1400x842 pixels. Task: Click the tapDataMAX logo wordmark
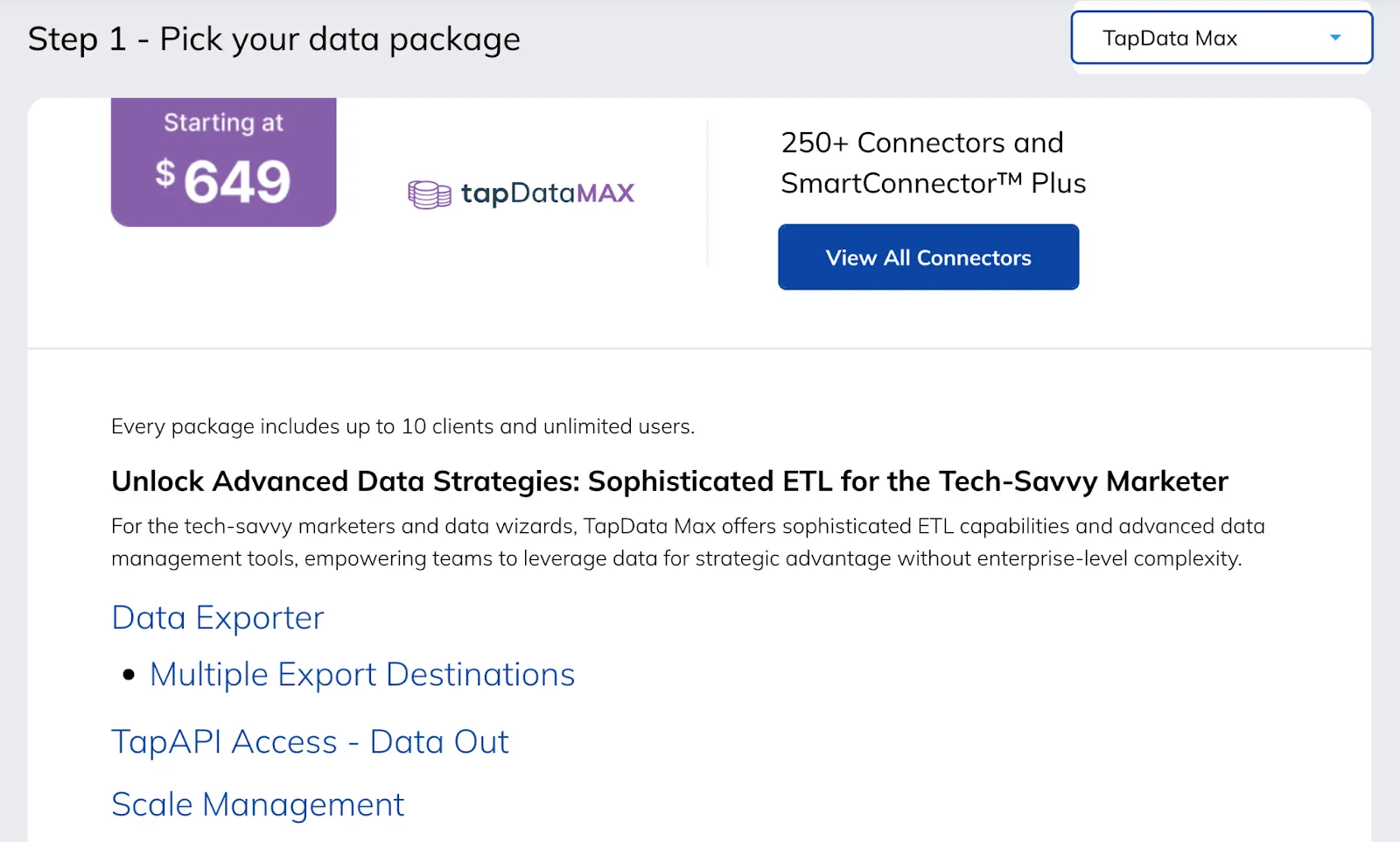(547, 193)
